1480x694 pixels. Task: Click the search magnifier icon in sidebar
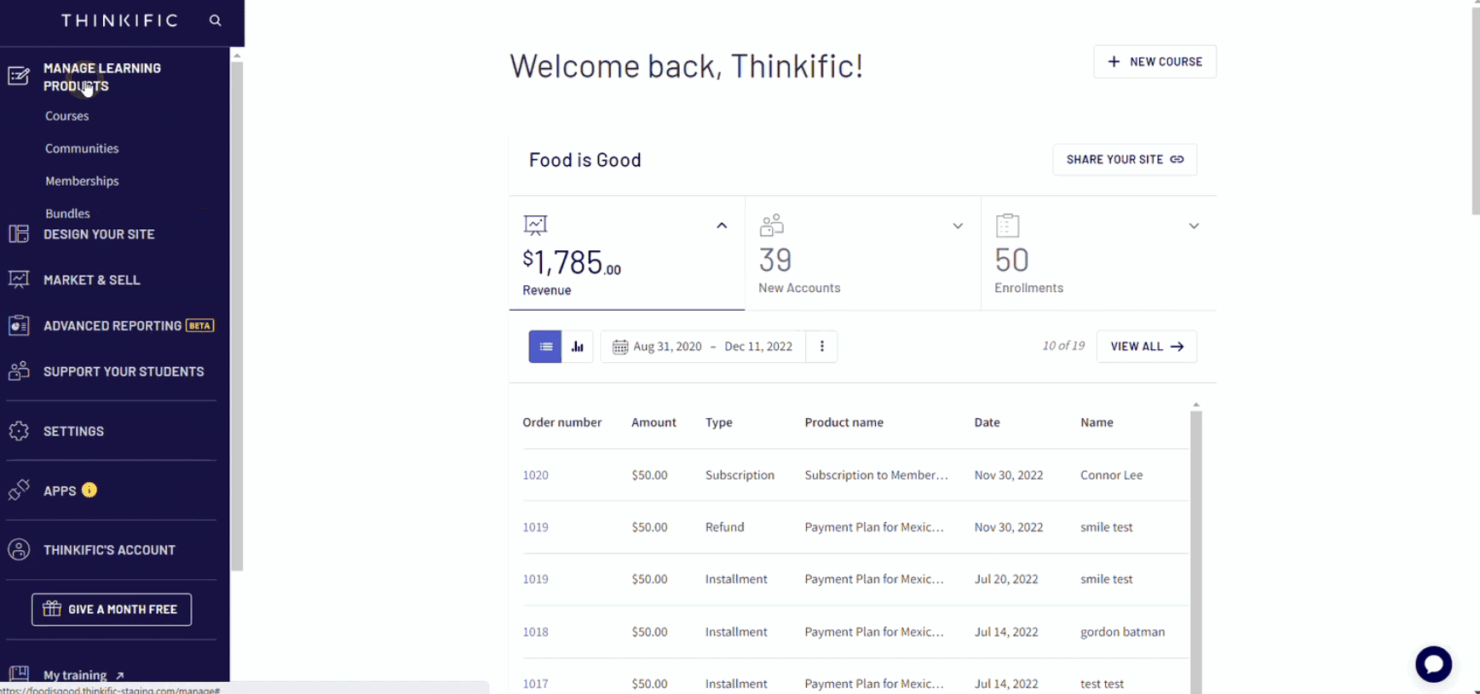click(x=215, y=21)
